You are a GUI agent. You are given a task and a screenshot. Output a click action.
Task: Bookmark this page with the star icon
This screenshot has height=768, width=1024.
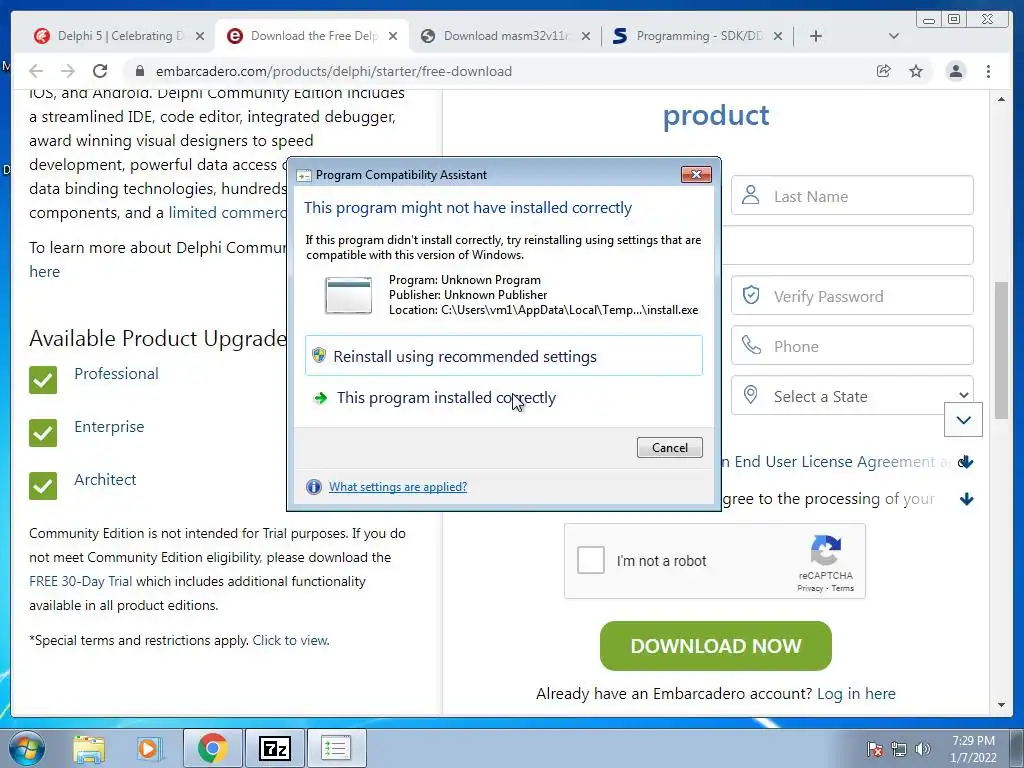click(x=916, y=71)
